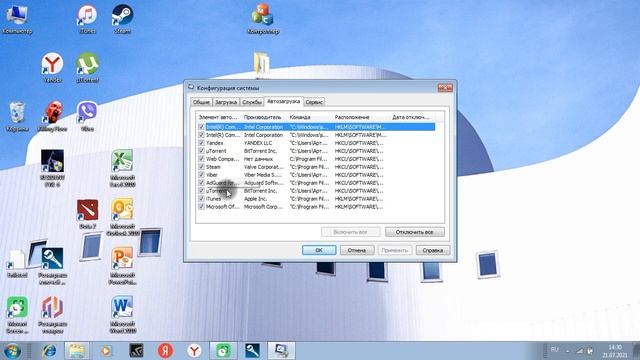Select the uTorrent desktop shortcut
This screenshot has height=360, width=640.
point(87,68)
